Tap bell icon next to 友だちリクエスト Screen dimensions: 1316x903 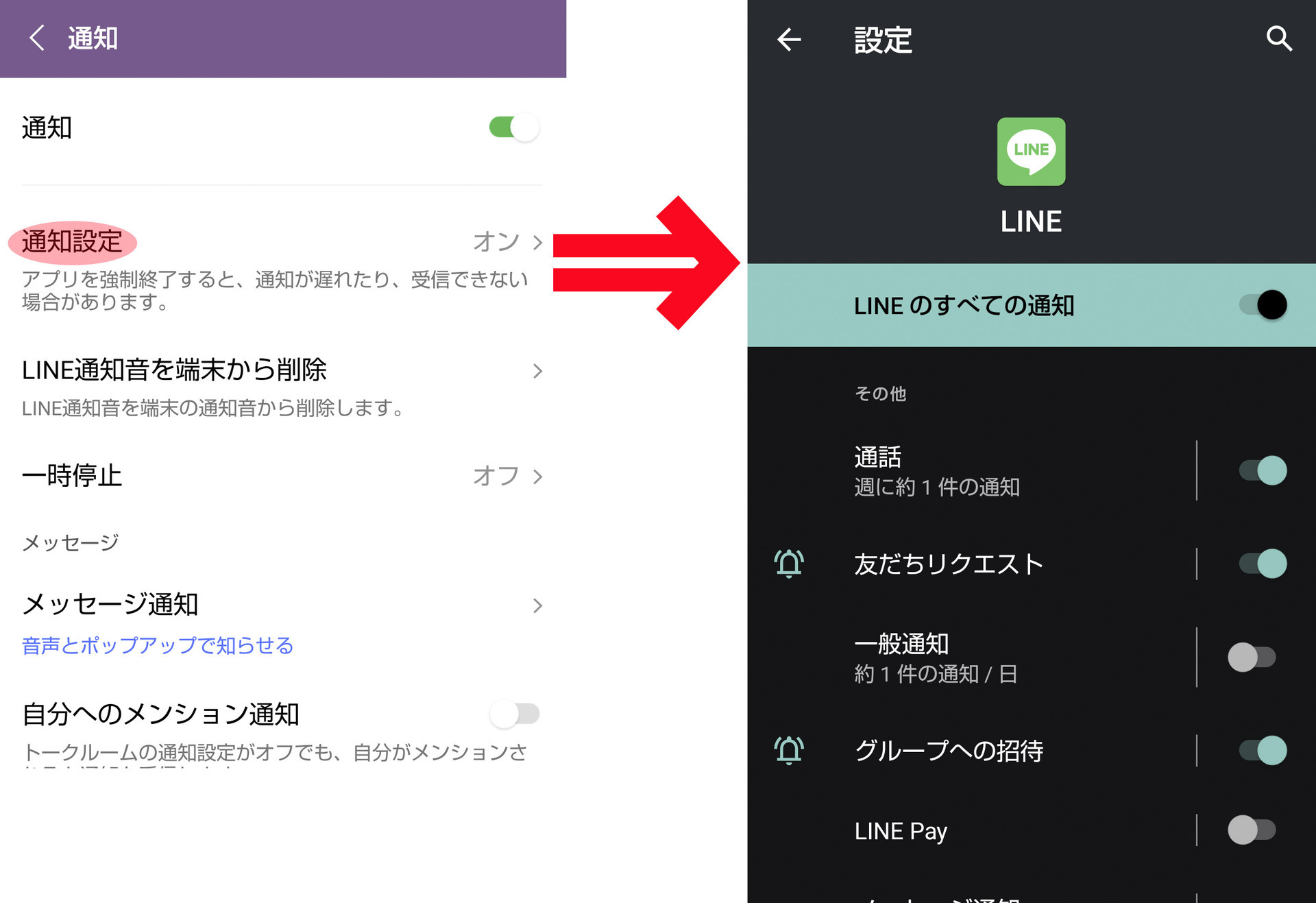point(789,564)
